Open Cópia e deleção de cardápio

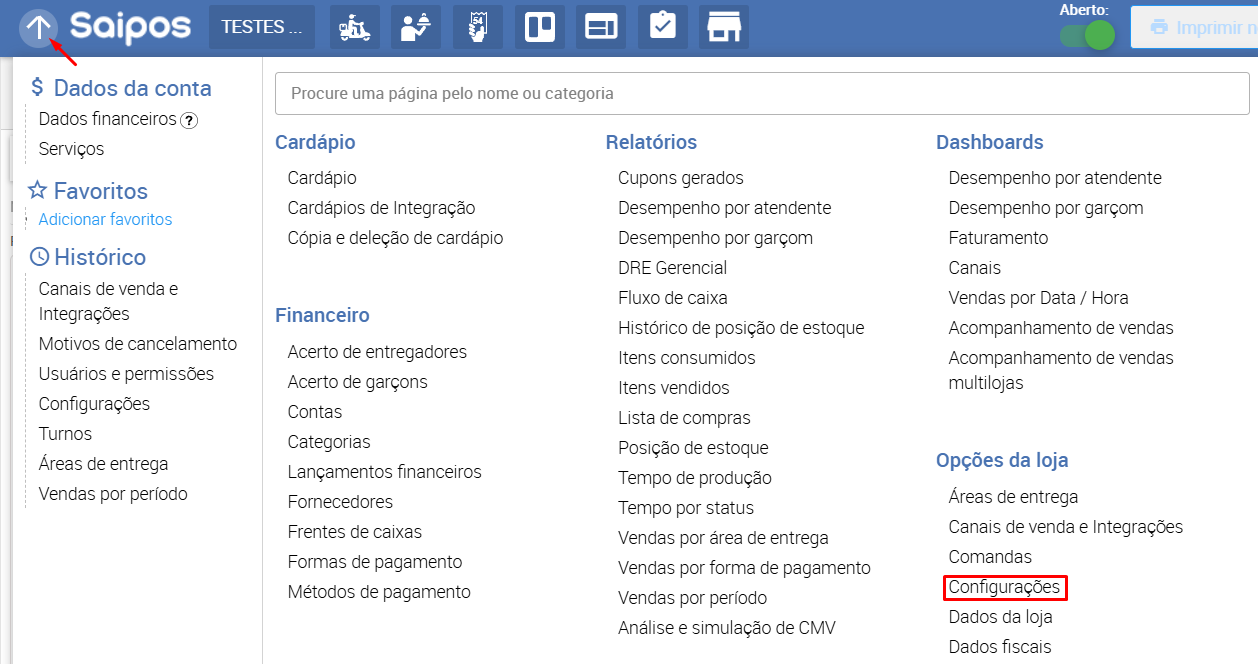395,238
